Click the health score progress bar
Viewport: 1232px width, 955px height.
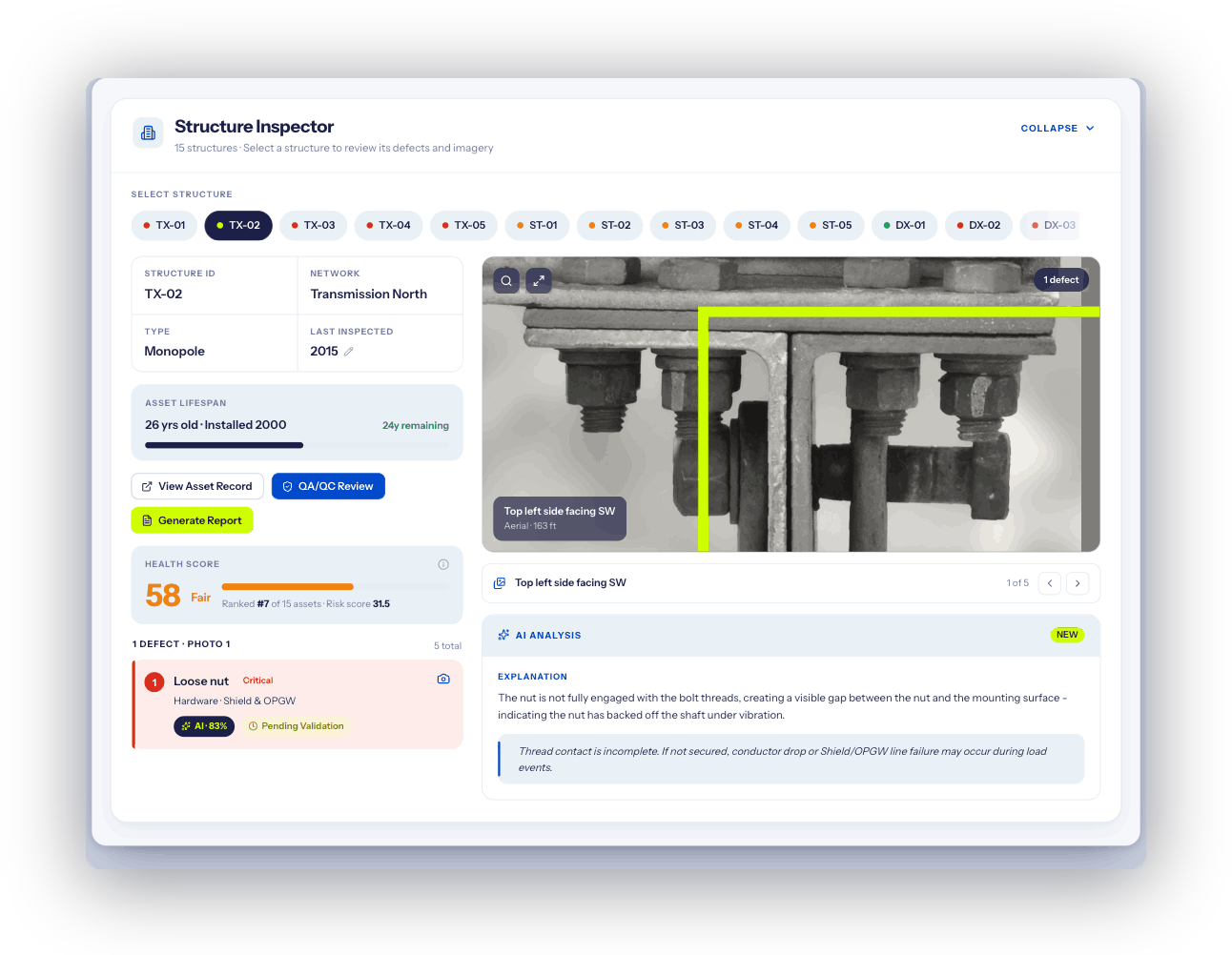pos(335,587)
